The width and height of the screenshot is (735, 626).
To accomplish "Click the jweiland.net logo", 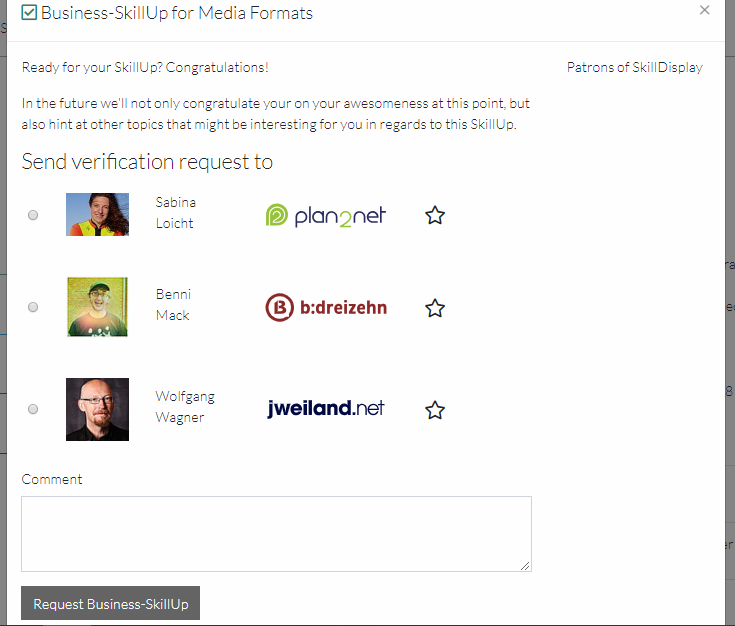I will pos(325,408).
